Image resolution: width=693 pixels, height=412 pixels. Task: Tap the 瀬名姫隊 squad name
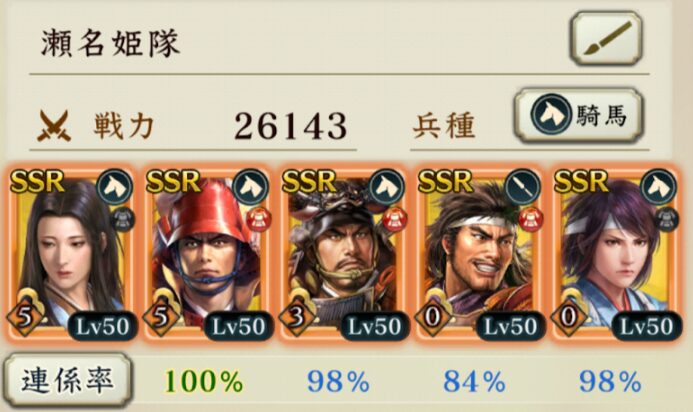pyautogui.click(x=110, y=44)
